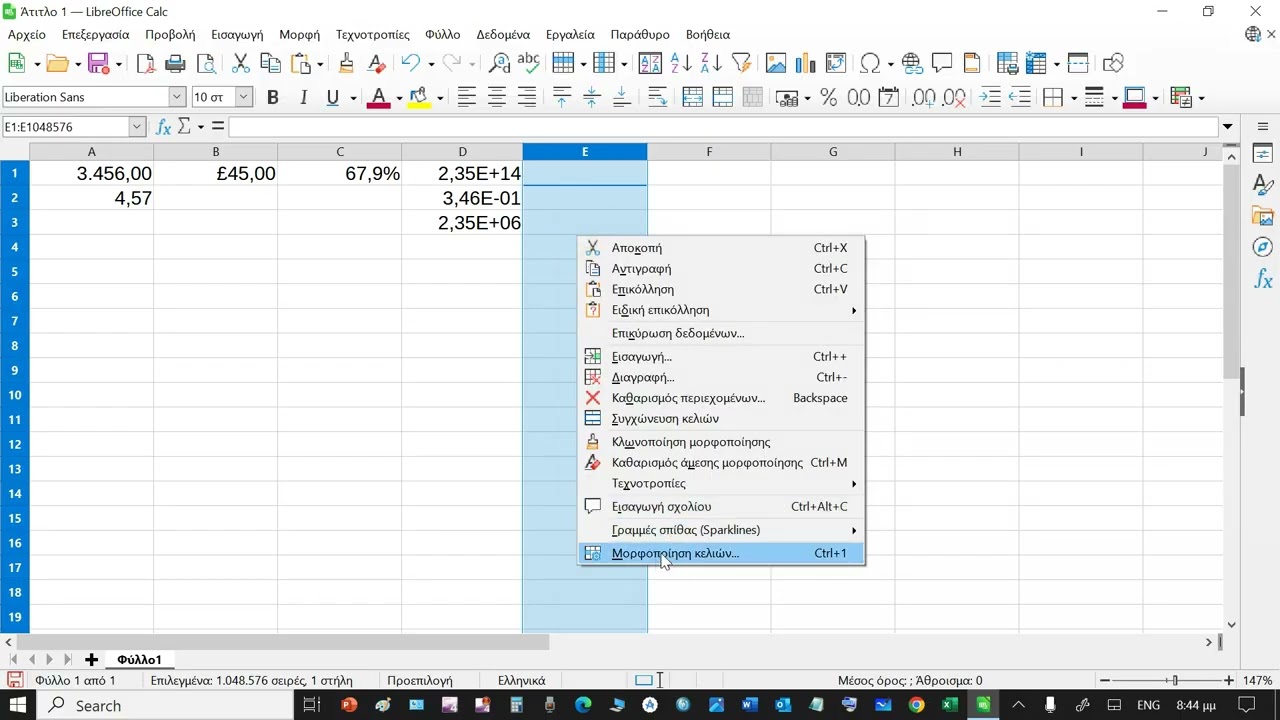
Task: Align text right icon
Action: pyautogui.click(x=526, y=97)
